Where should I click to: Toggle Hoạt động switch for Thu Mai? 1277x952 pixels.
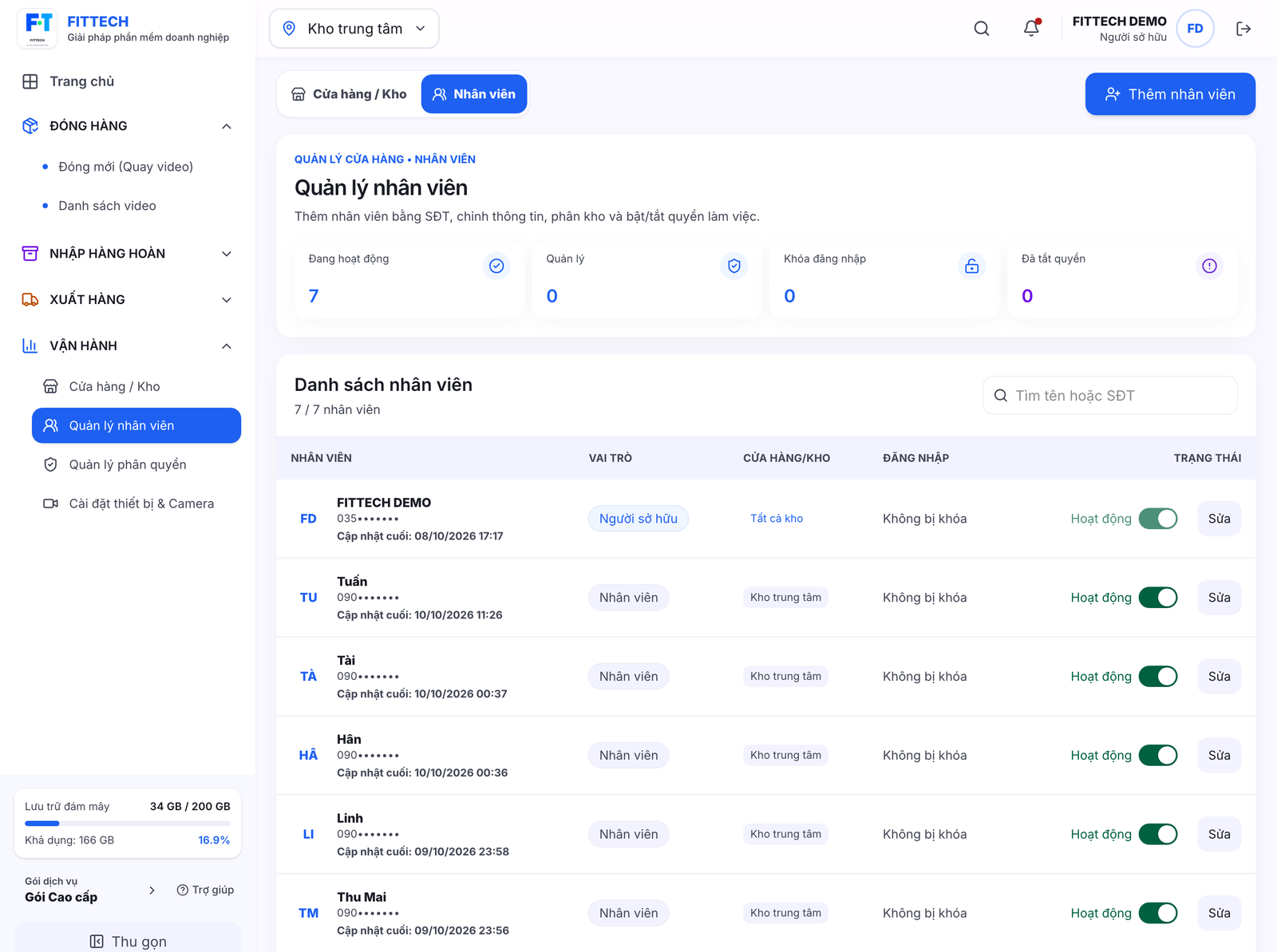click(1158, 913)
